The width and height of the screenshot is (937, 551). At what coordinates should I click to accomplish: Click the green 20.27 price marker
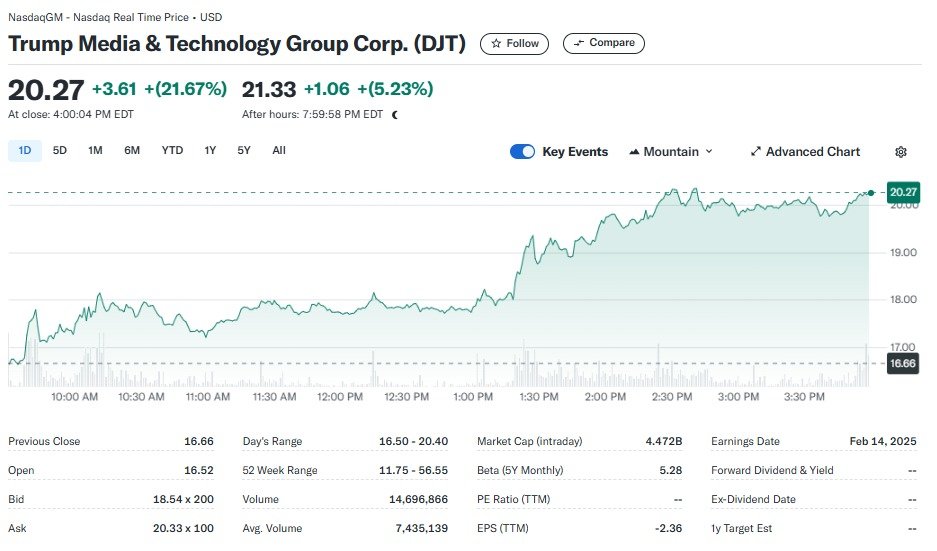pyautogui.click(x=902, y=192)
